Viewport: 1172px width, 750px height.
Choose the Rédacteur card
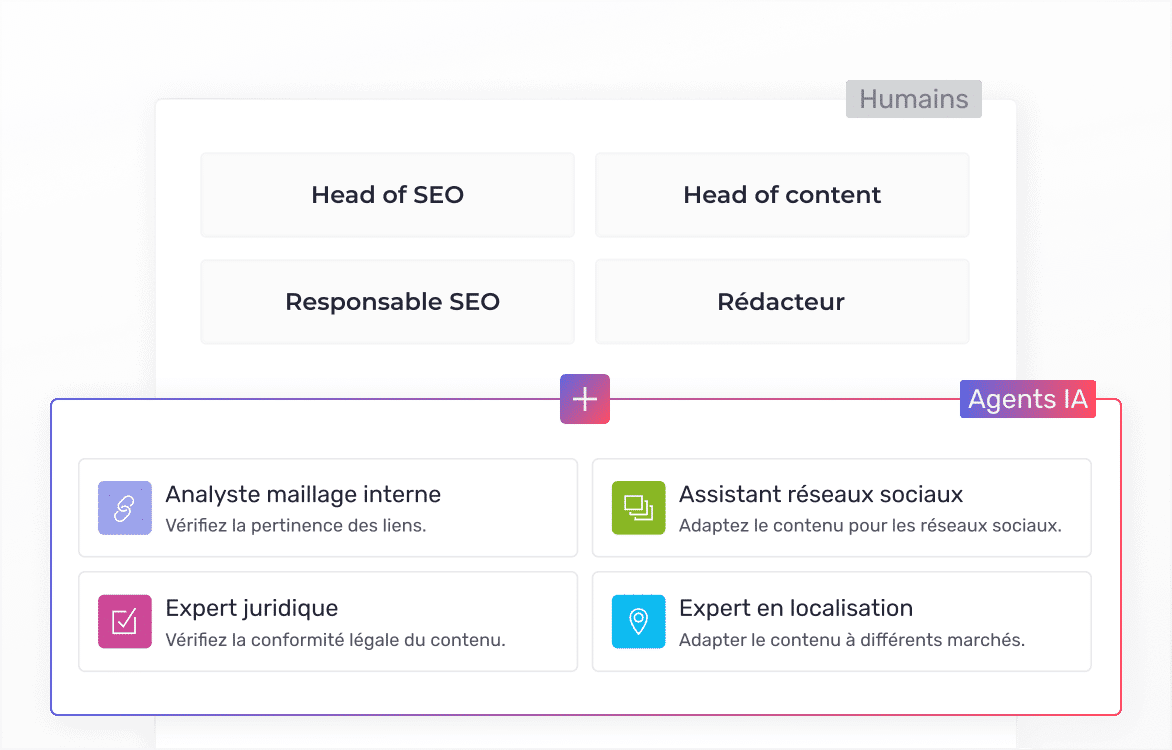pyautogui.click(x=782, y=302)
